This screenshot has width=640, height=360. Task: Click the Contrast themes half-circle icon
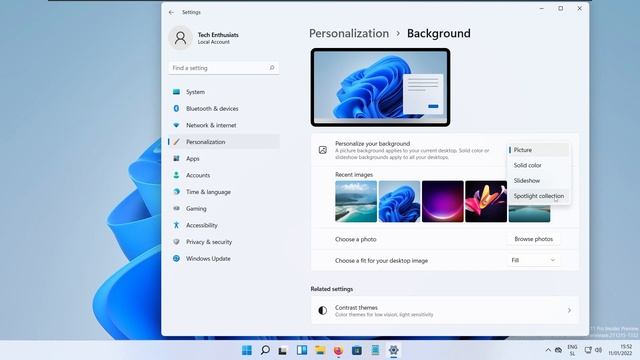[322, 311]
